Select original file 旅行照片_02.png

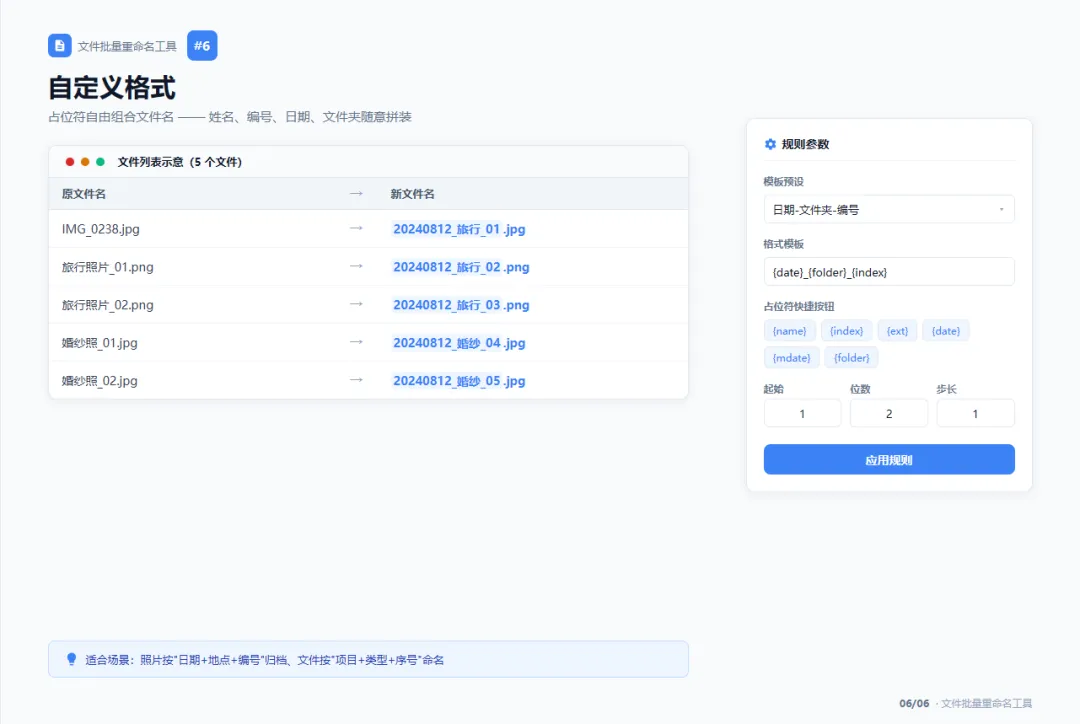(x=107, y=304)
